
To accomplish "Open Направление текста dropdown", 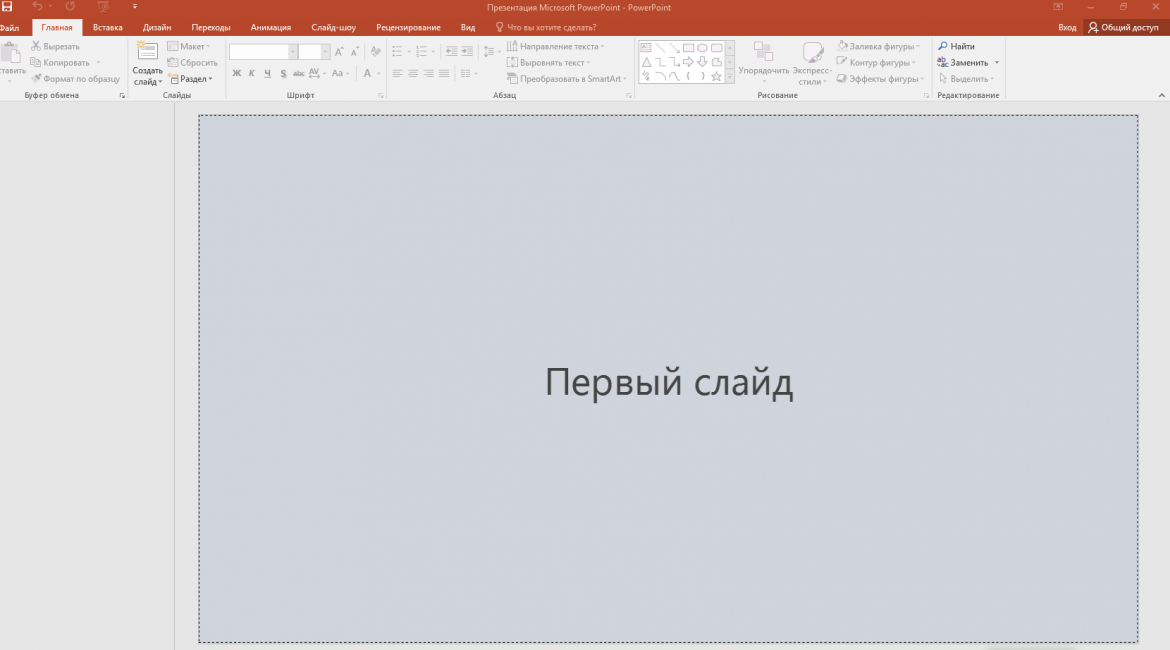I will click(556, 46).
